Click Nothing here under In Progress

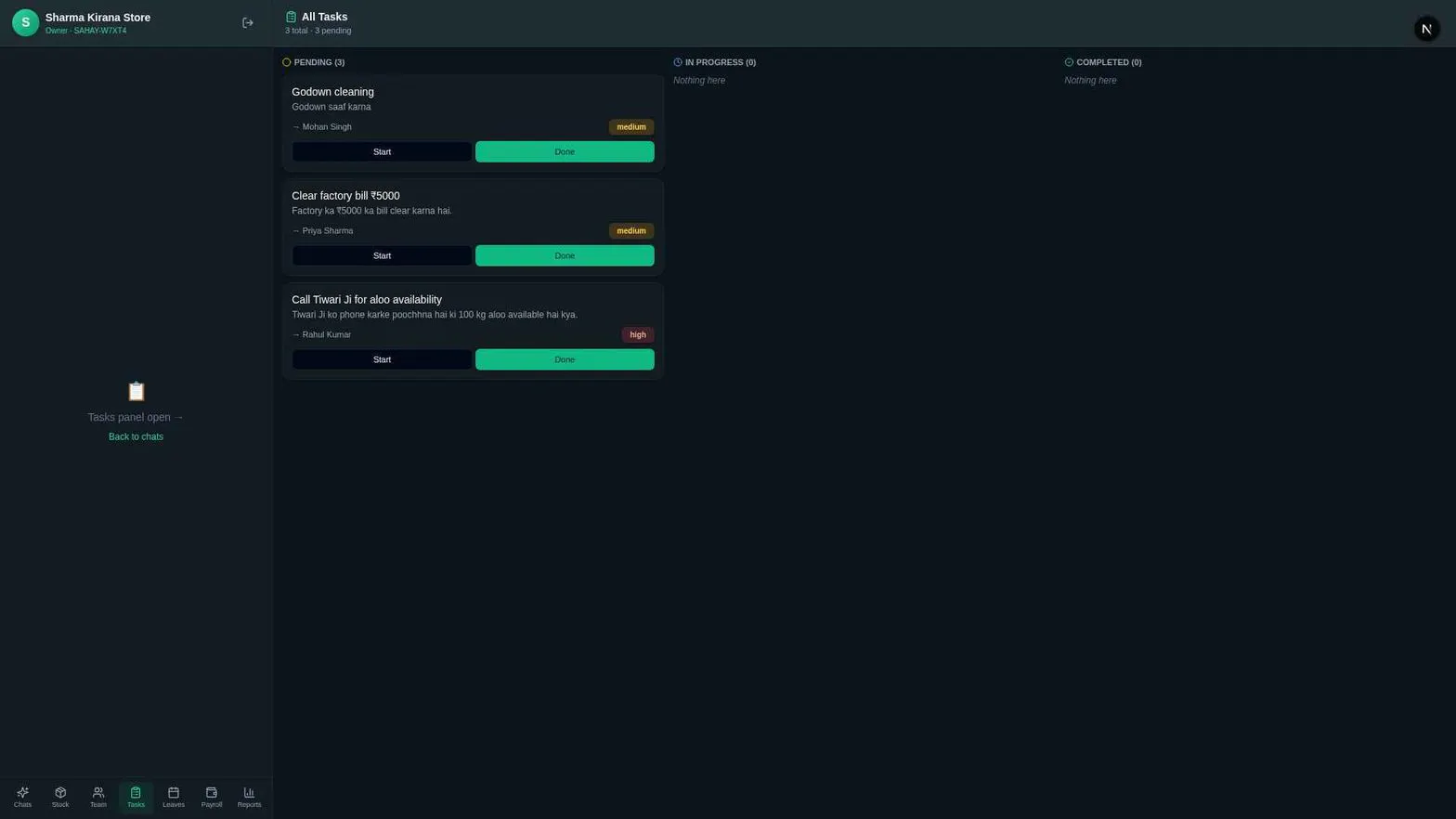pyautogui.click(x=699, y=81)
